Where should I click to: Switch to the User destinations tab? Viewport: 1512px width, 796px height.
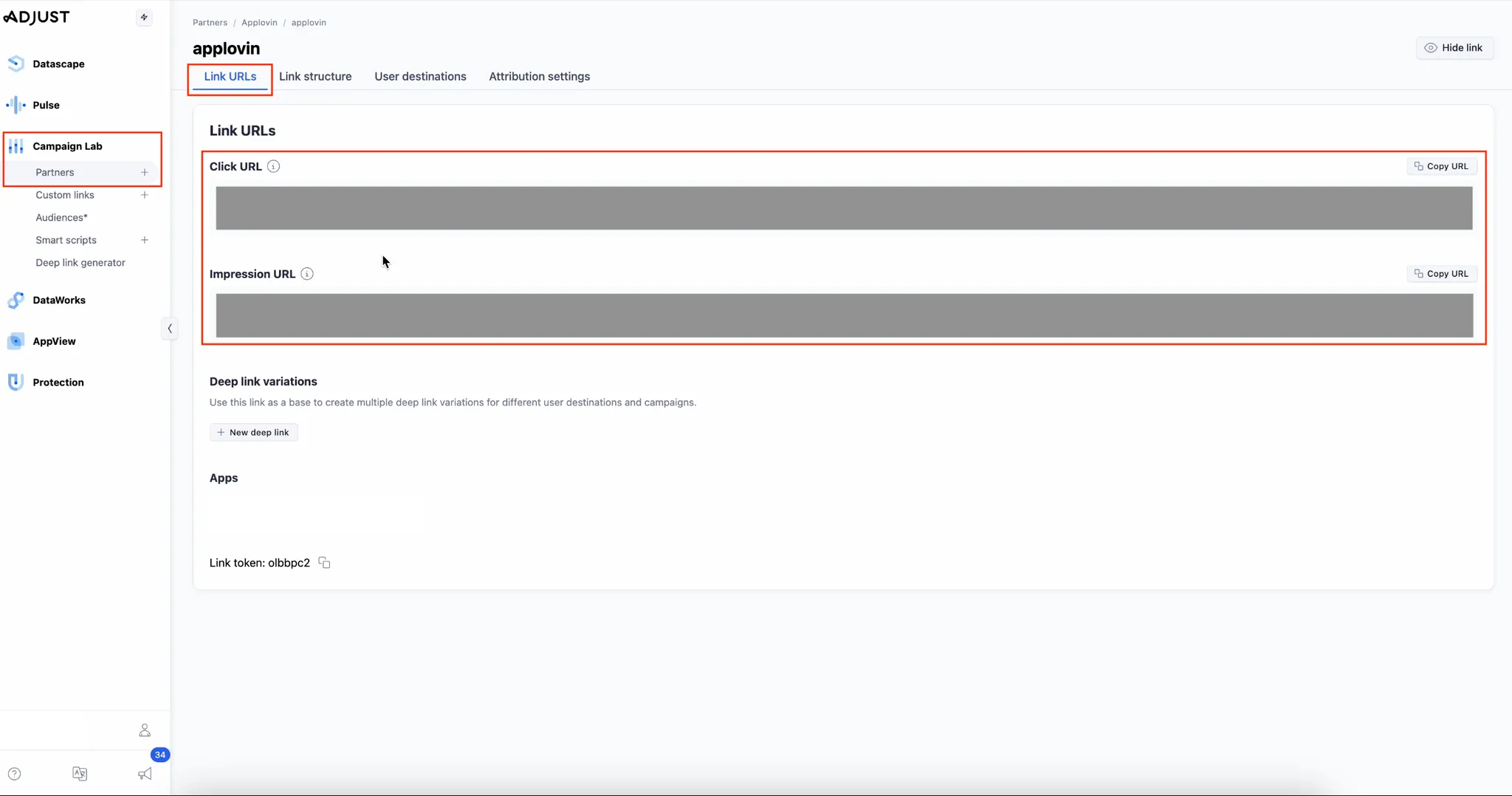420,77
